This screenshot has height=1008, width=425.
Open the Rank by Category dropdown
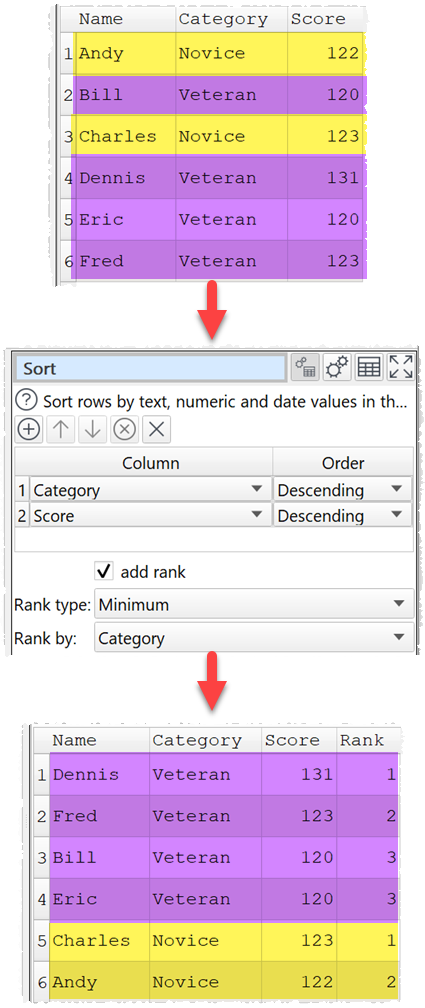coord(254,638)
